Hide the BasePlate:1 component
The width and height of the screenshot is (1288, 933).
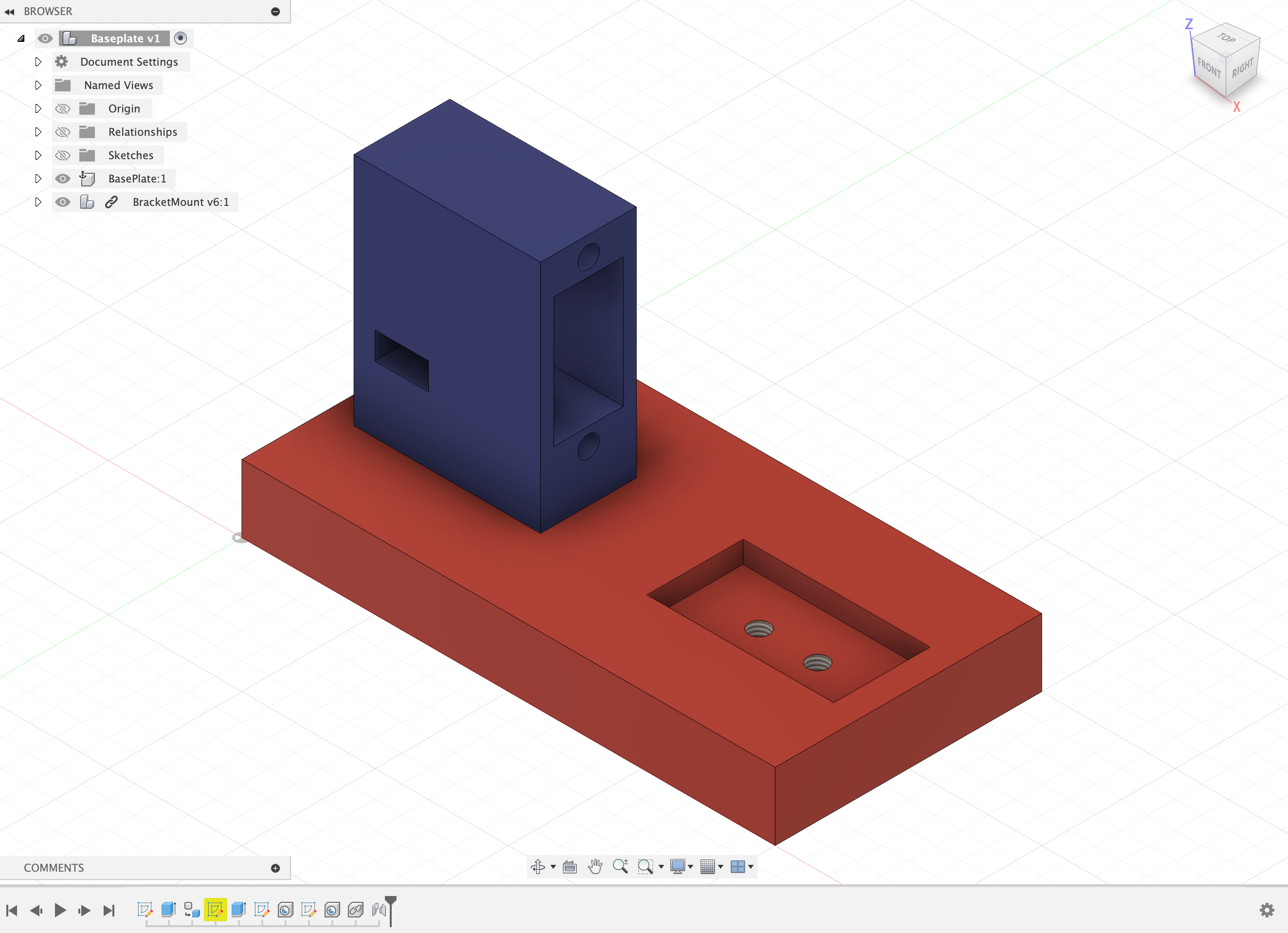(62, 178)
